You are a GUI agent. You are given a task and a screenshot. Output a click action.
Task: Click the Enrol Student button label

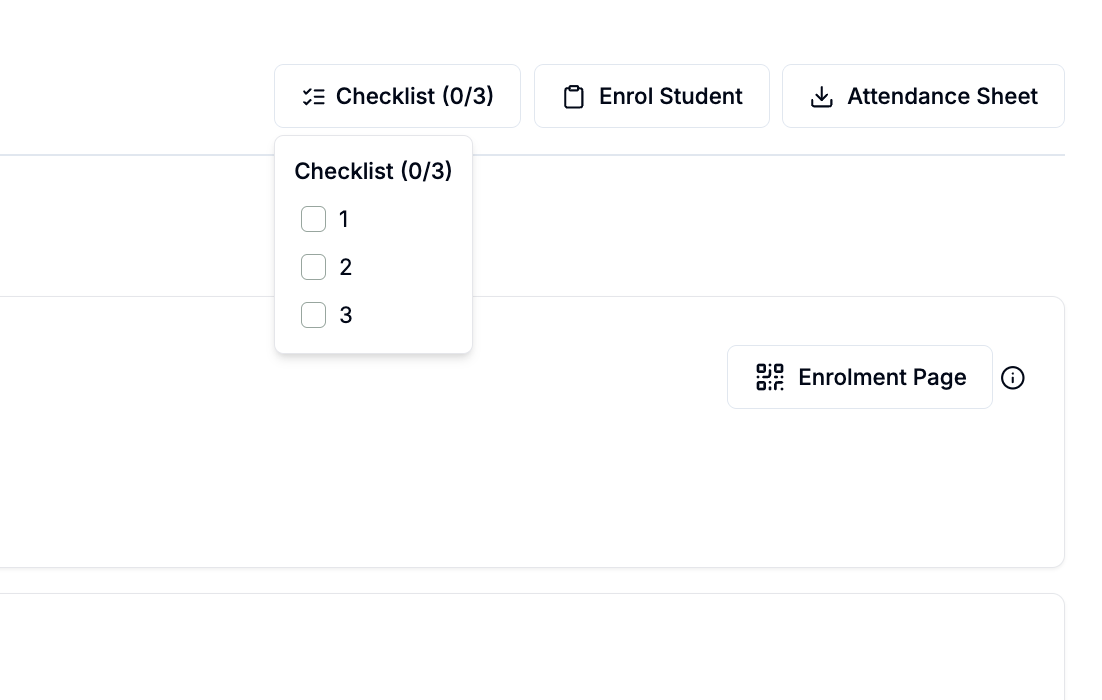point(670,96)
